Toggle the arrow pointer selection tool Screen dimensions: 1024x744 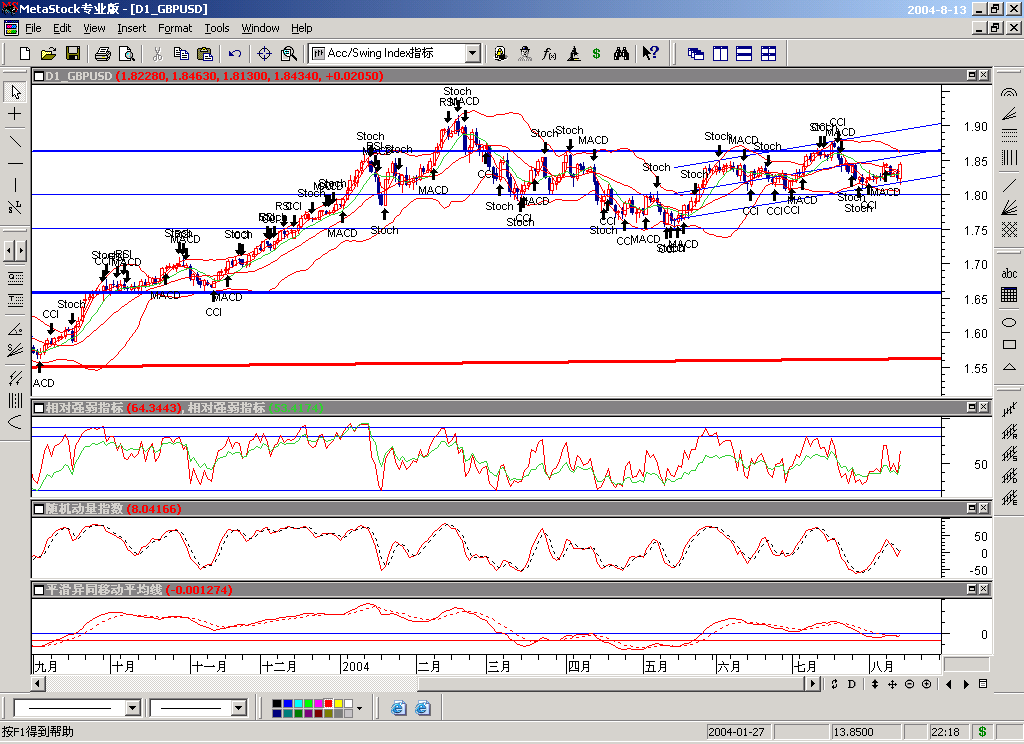[x=15, y=92]
